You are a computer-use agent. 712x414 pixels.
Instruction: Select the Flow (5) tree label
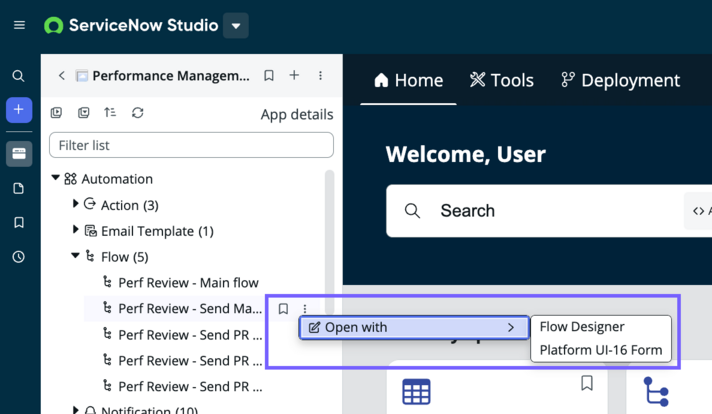[124, 257]
